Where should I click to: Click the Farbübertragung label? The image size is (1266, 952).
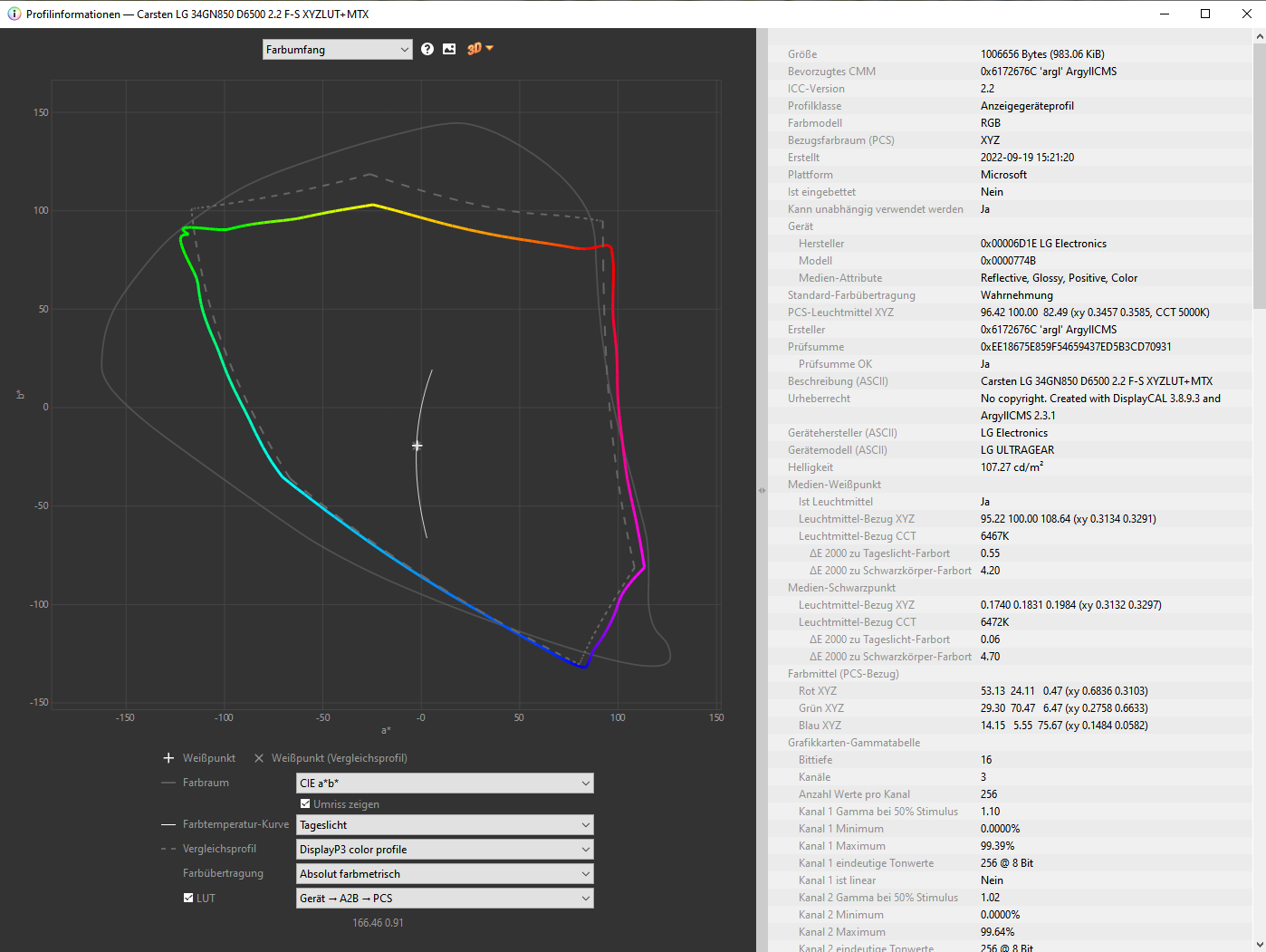pos(223,873)
